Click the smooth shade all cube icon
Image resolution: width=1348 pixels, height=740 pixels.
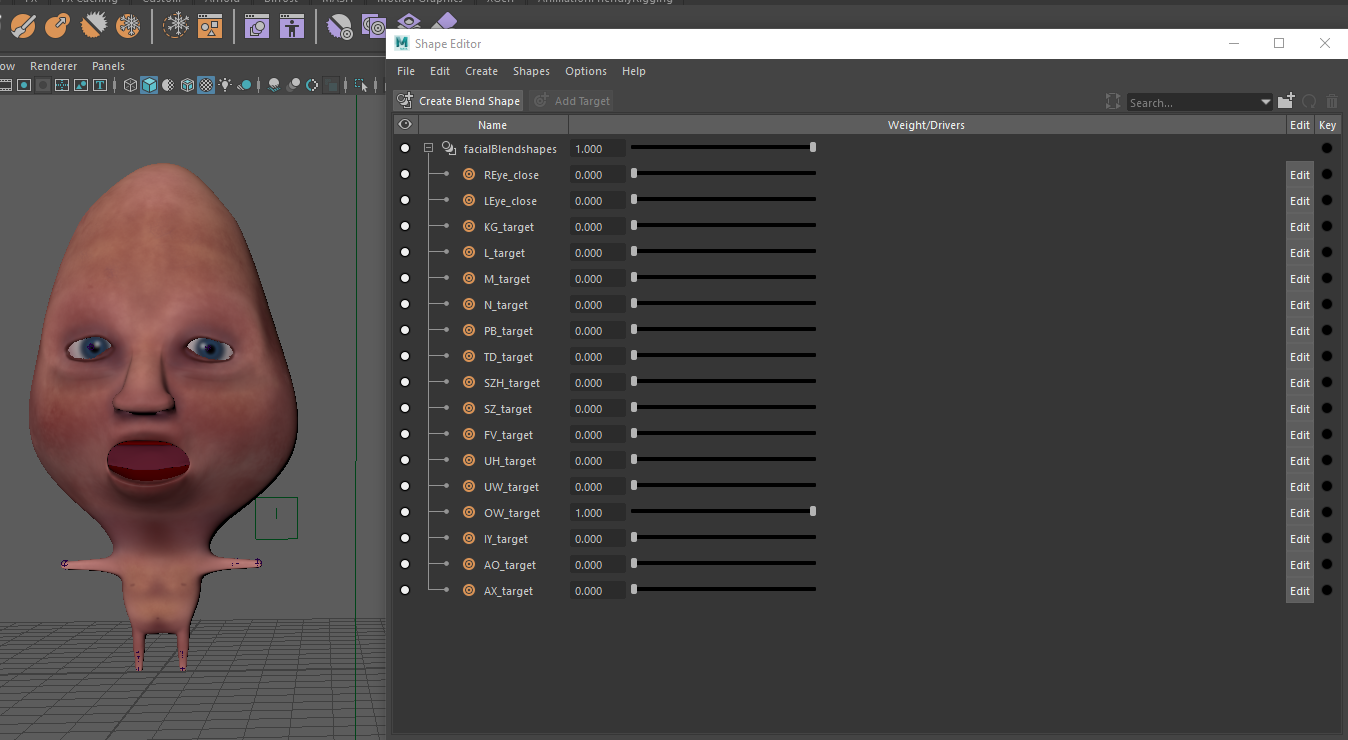[149, 85]
